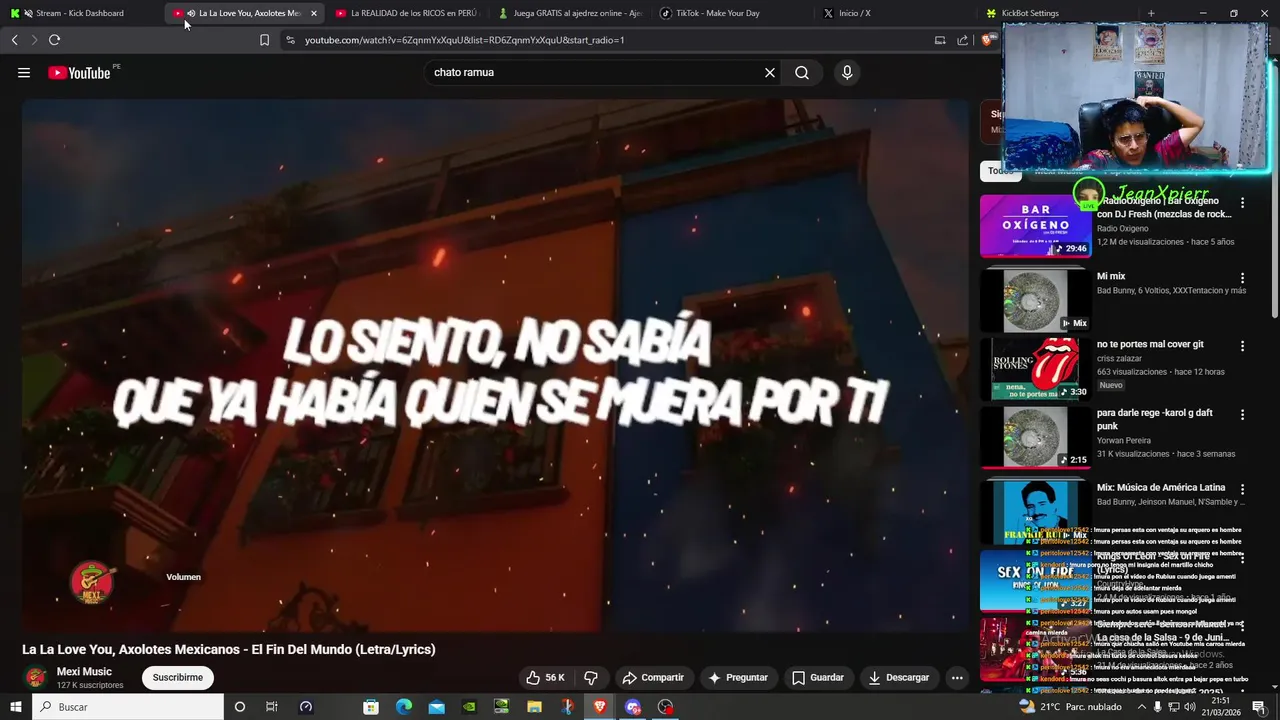Select the Todos filter chip

[x=1000, y=171]
